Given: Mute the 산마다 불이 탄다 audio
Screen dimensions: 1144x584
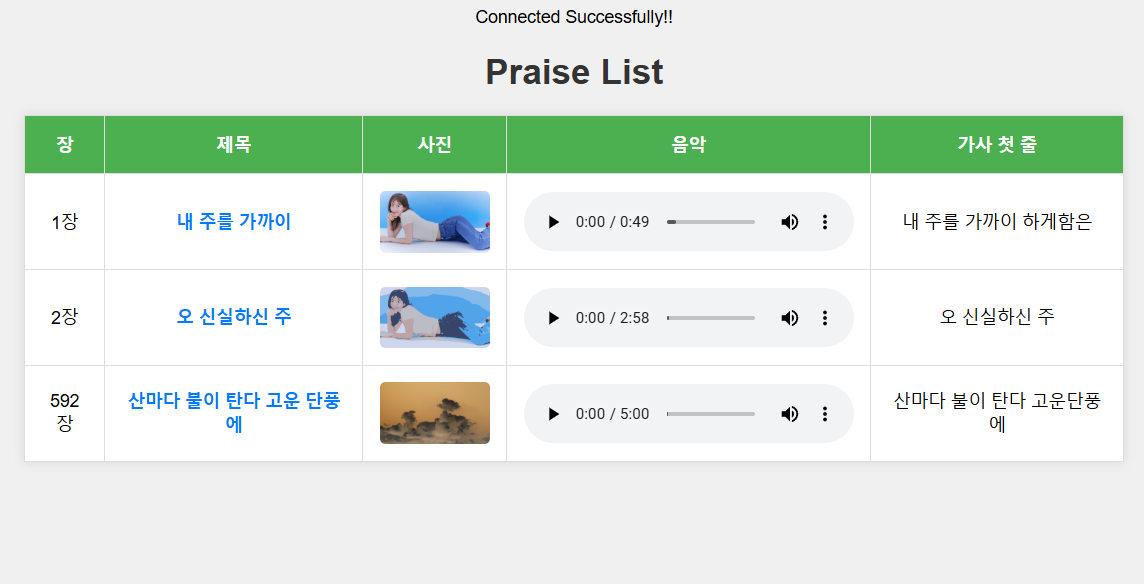Looking at the screenshot, I should [x=789, y=413].
